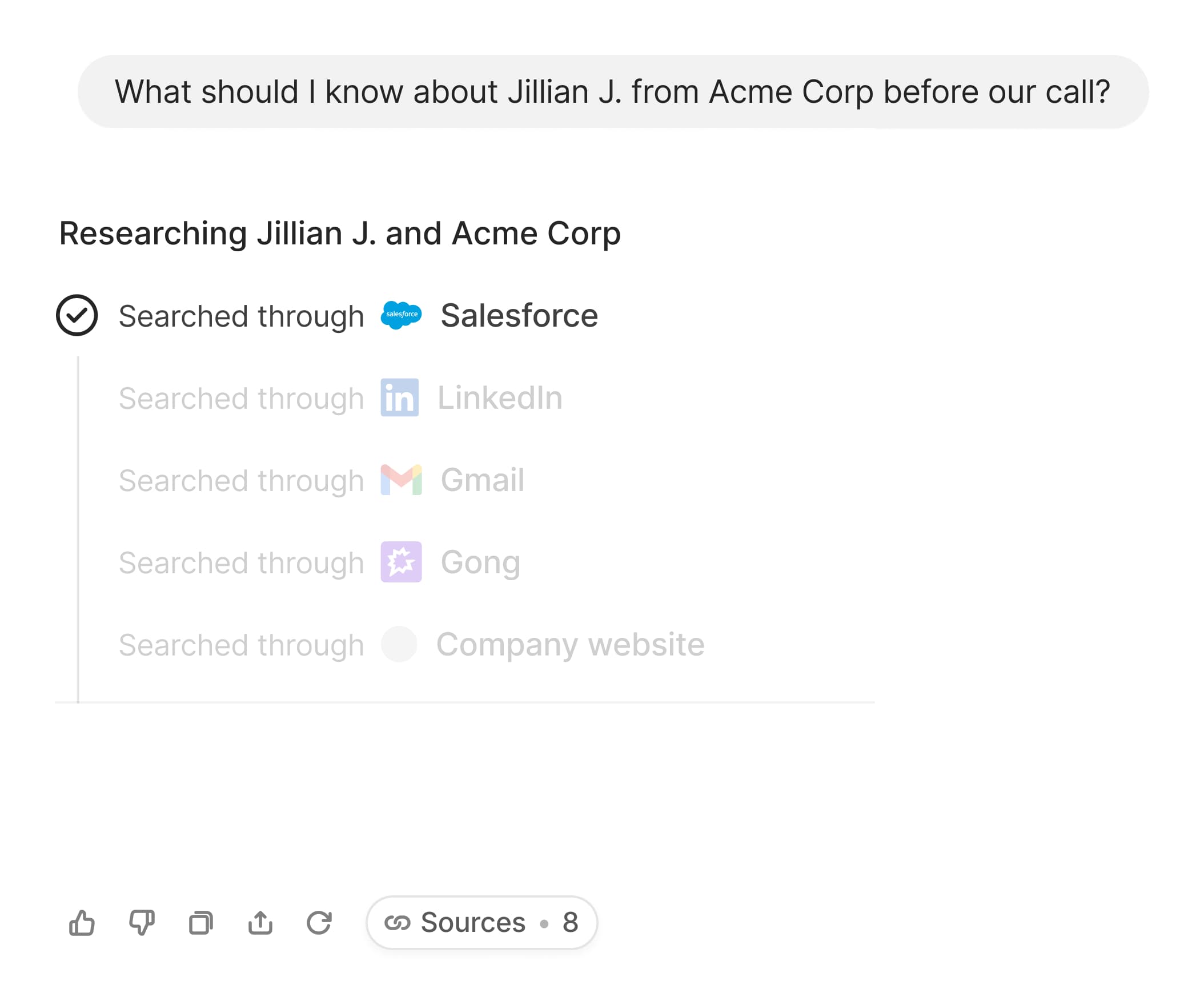Expand the Searched through Salesforce step

358,316
